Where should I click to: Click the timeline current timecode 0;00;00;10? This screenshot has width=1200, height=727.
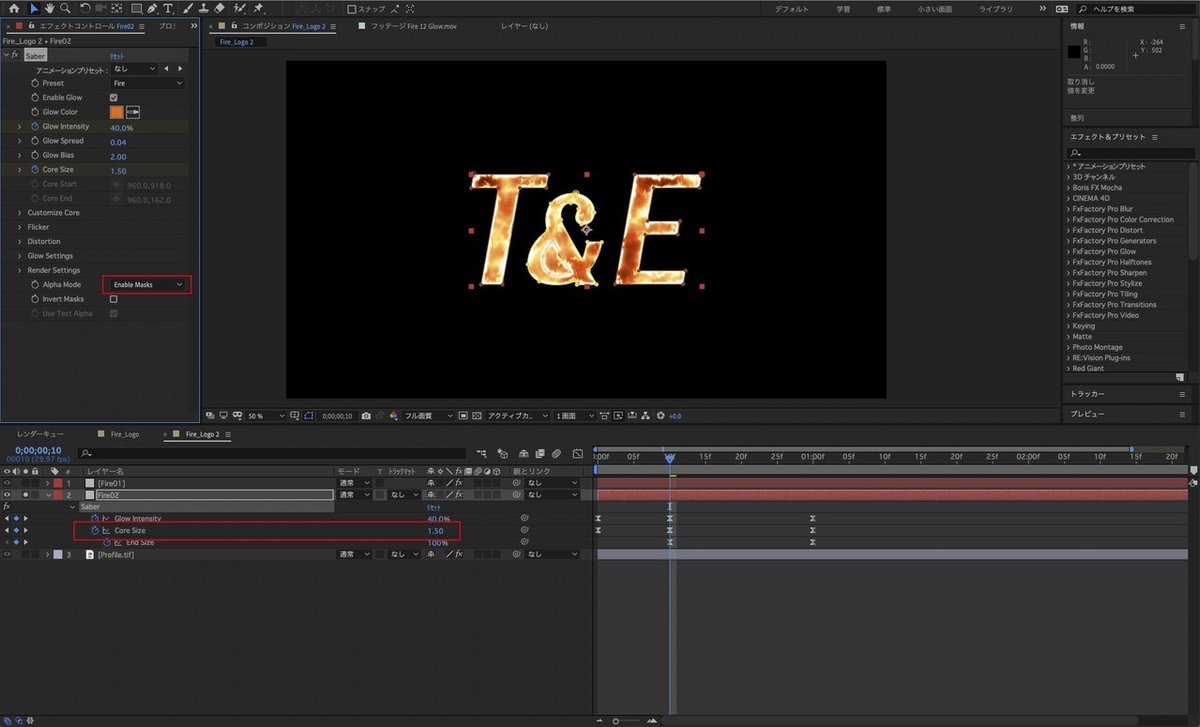pos(38,450)
